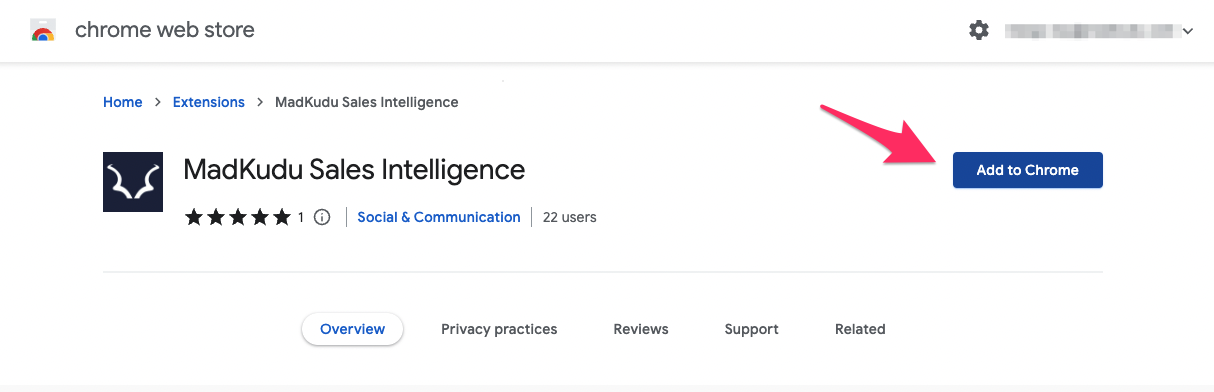Click the Add to Chrome button
This screenshot has width=1214, height=392.
(x=1028, y=170)
